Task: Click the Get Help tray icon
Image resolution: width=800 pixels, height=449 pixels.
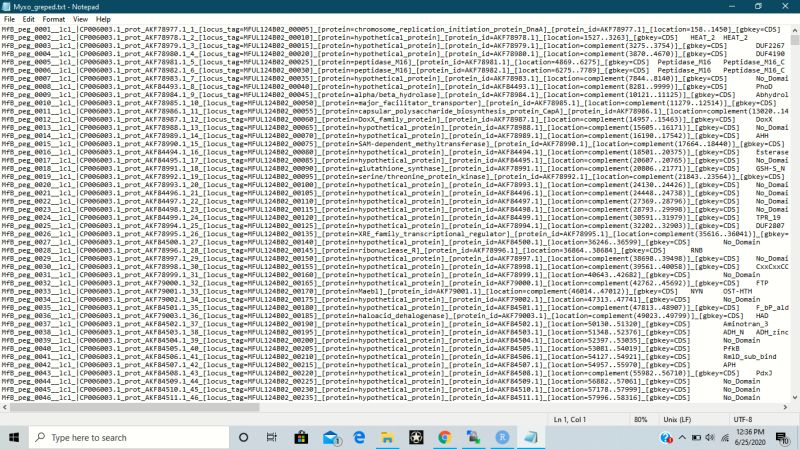Action: pos(666,437)
